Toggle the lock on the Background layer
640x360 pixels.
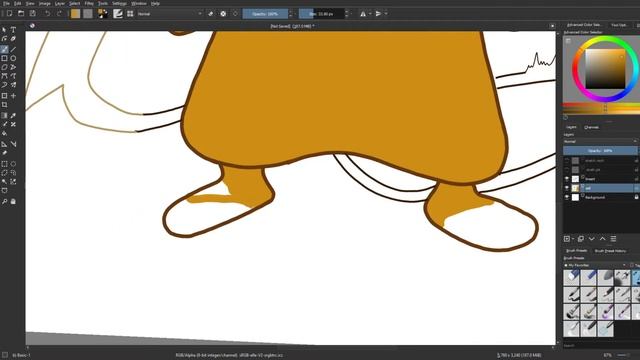(x=636, y=197)
